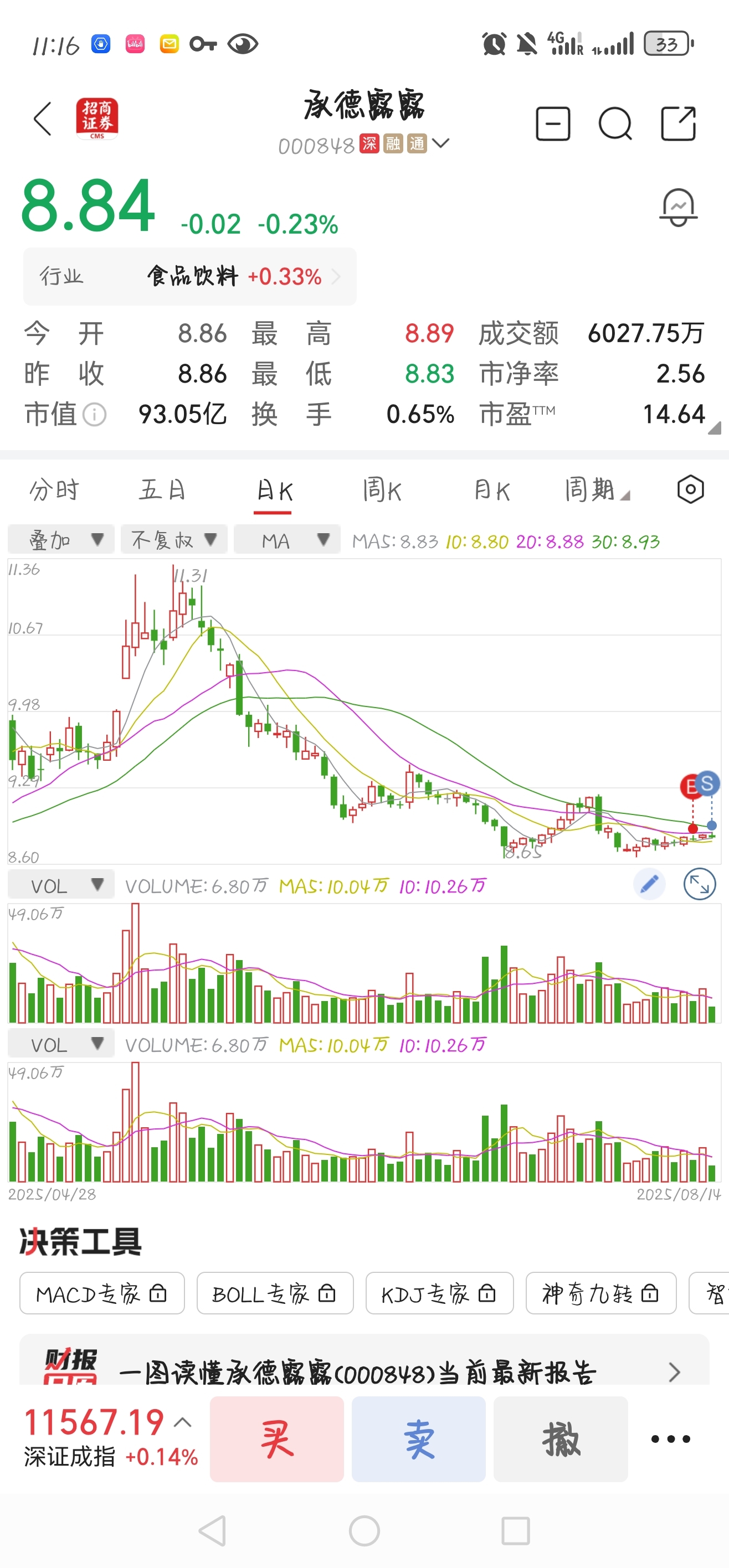Tap the report banner right chevron

(x=674, y=1371)
